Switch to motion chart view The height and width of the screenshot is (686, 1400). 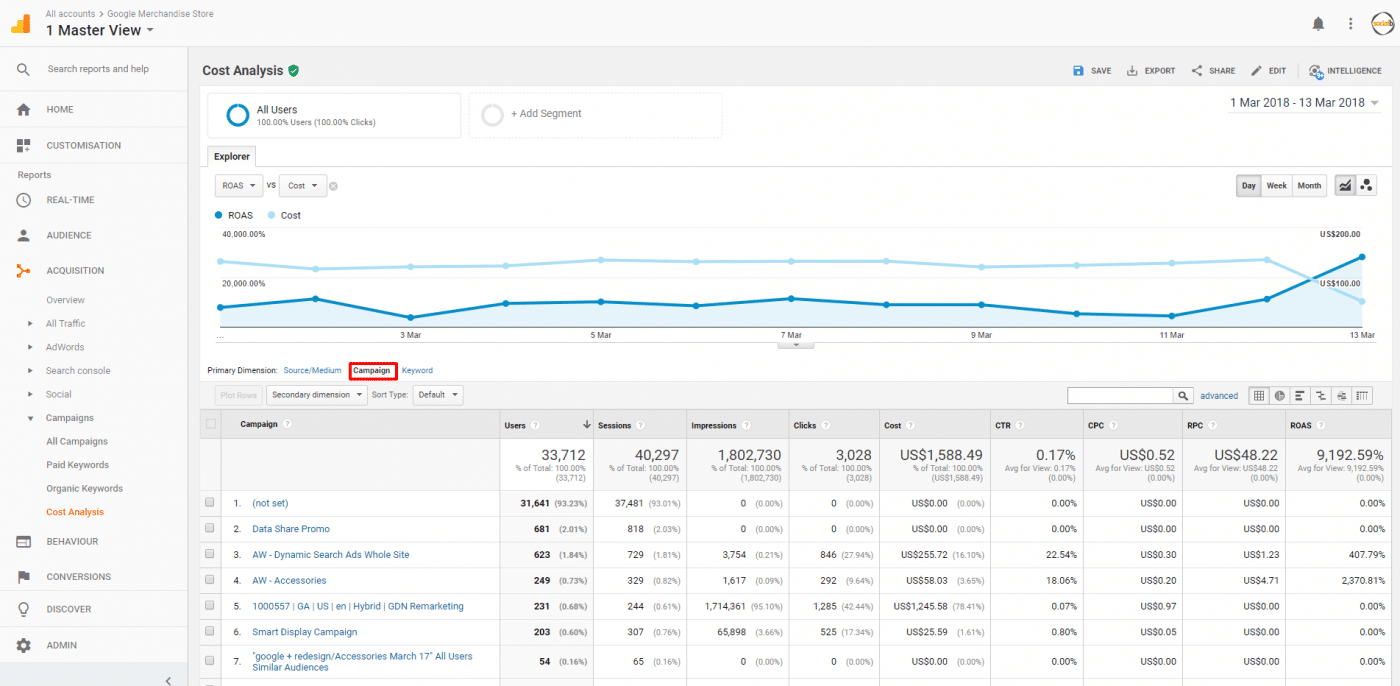click(x=1366, y=185)
